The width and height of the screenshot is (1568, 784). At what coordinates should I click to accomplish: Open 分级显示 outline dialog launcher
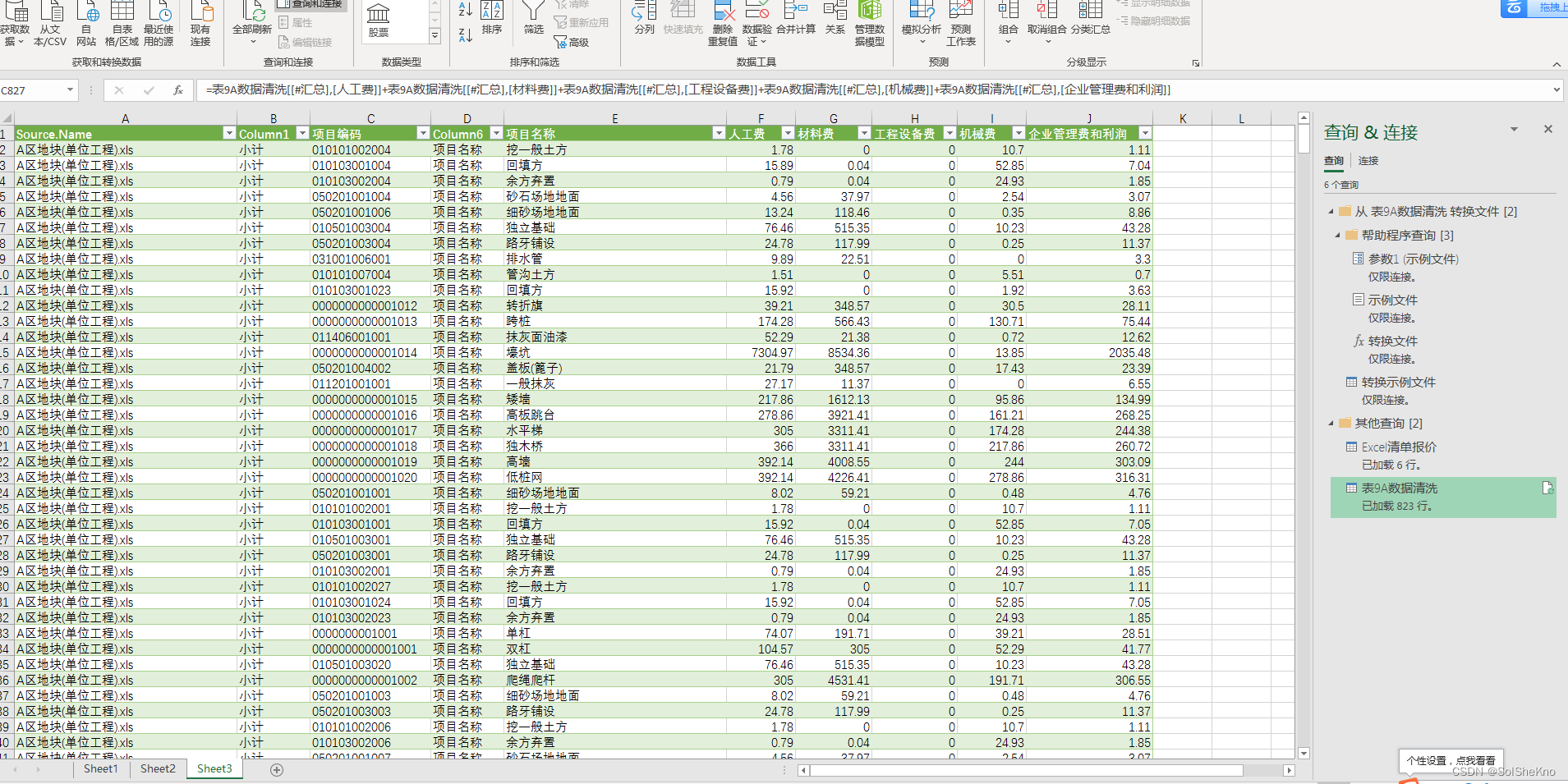click(1196, 63)
